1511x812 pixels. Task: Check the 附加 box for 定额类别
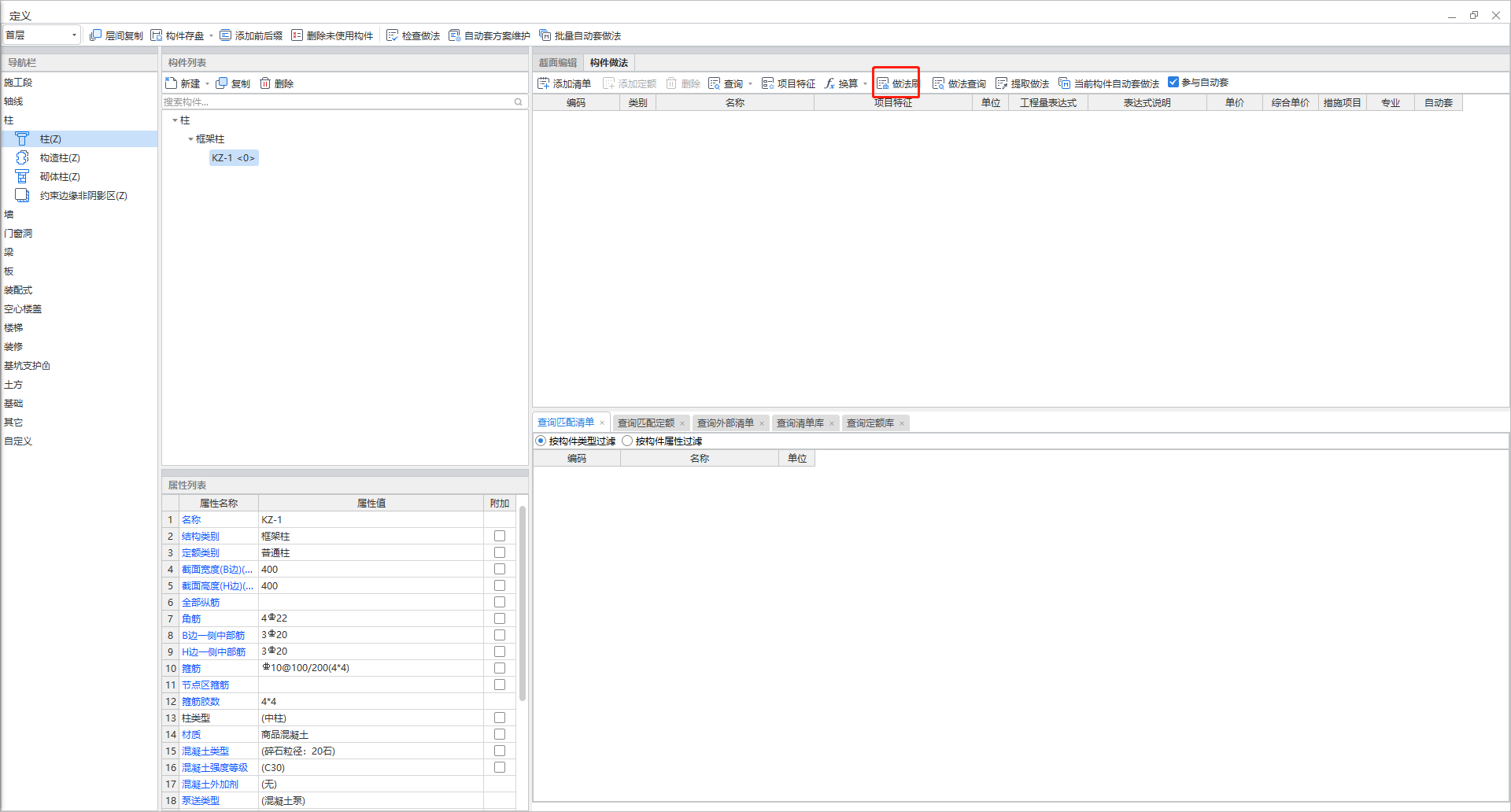500,552
